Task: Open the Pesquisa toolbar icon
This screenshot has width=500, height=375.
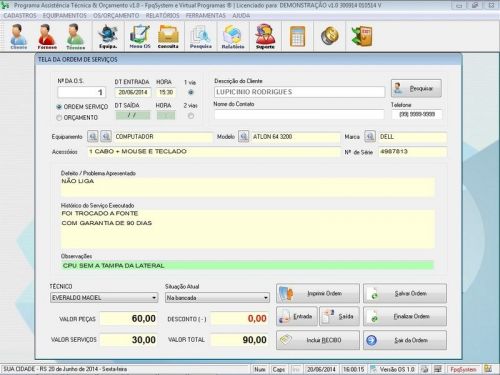Action: tap(201, 36)
